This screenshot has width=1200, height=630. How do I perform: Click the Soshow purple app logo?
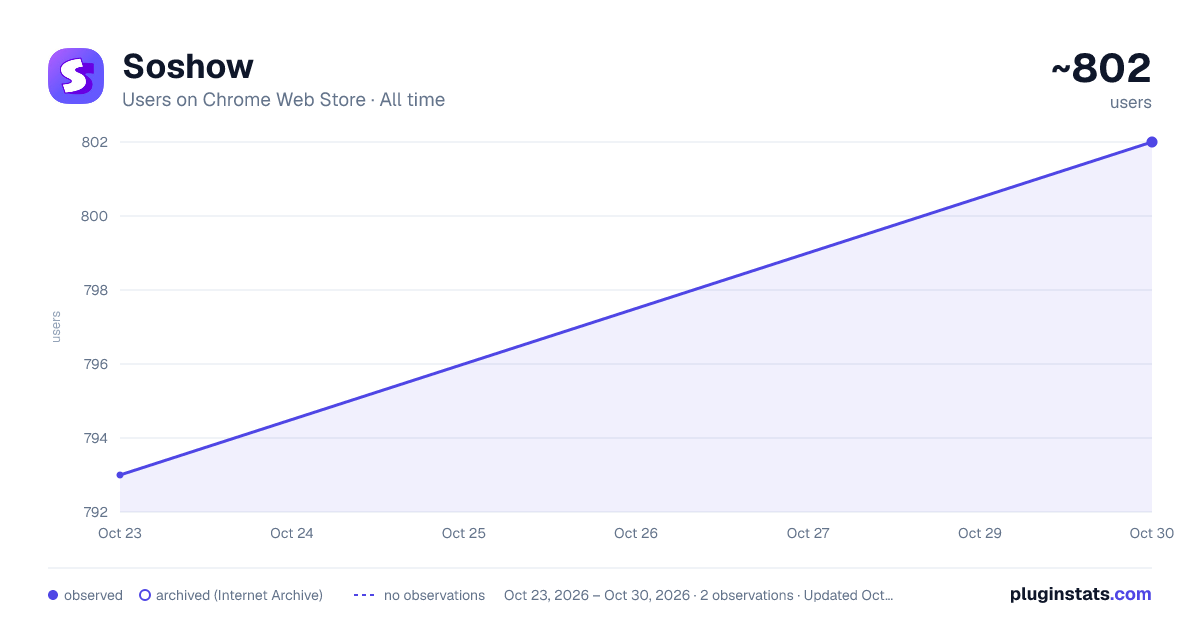tap(76, 76)
